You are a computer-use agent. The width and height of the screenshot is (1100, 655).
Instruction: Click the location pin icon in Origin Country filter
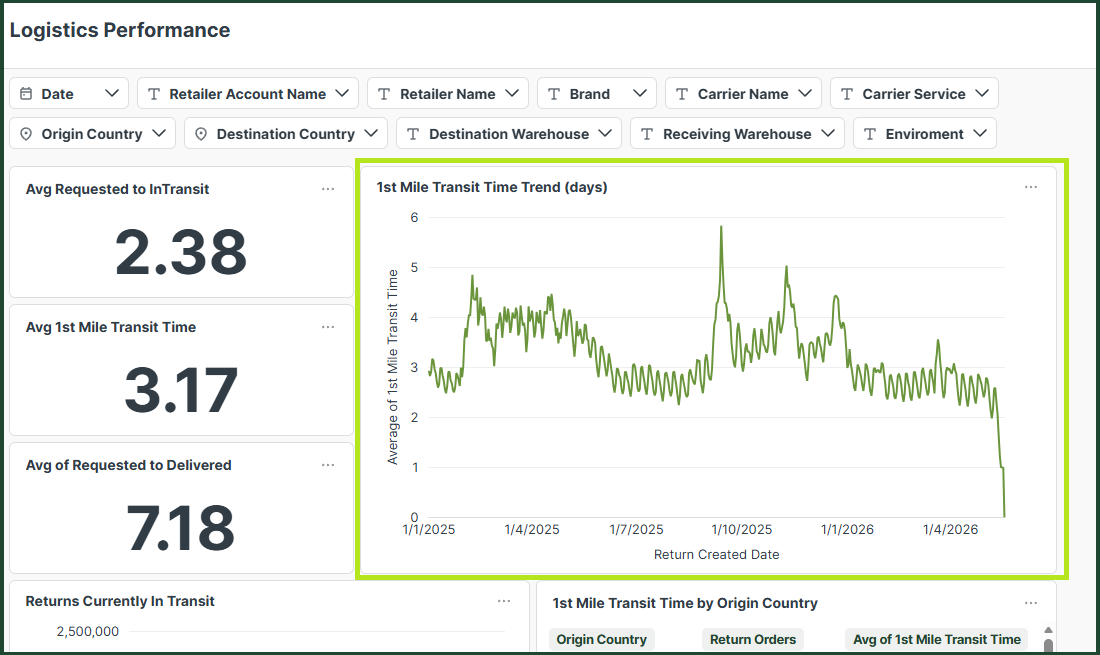[x=26, y=134]
